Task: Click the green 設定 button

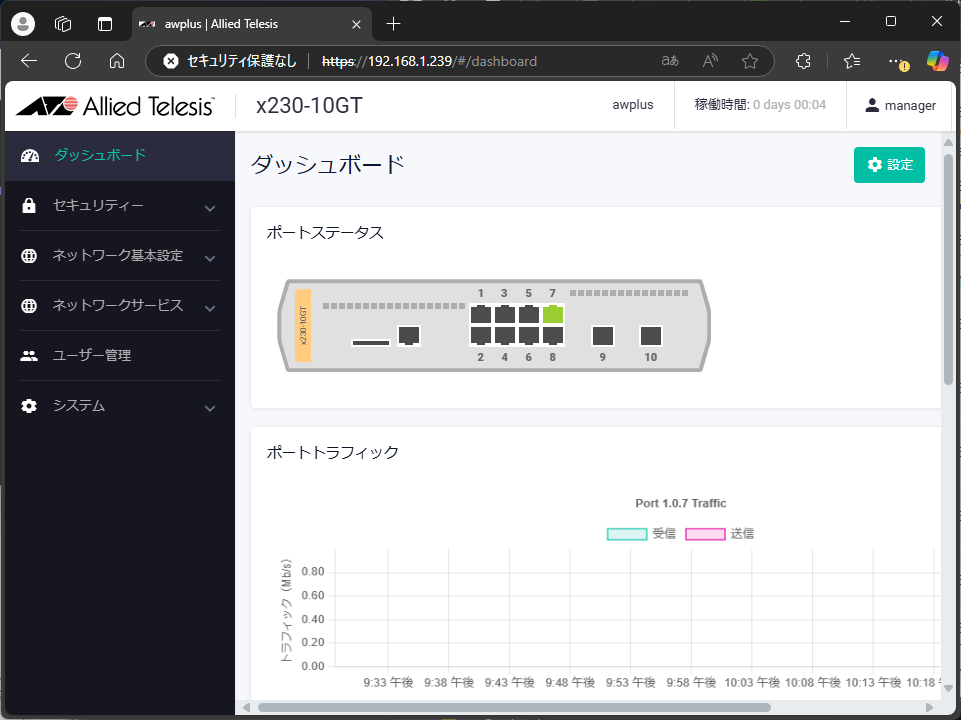Action: (x=889, y=165)
